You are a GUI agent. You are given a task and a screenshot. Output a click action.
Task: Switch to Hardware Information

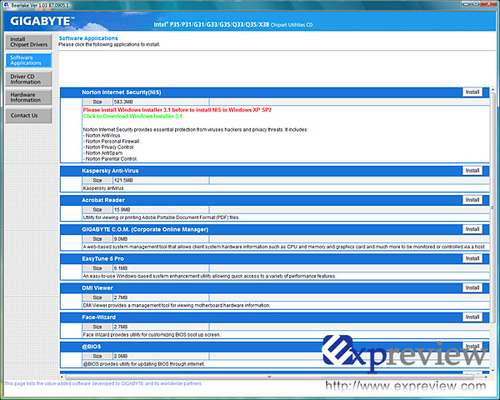29,97
